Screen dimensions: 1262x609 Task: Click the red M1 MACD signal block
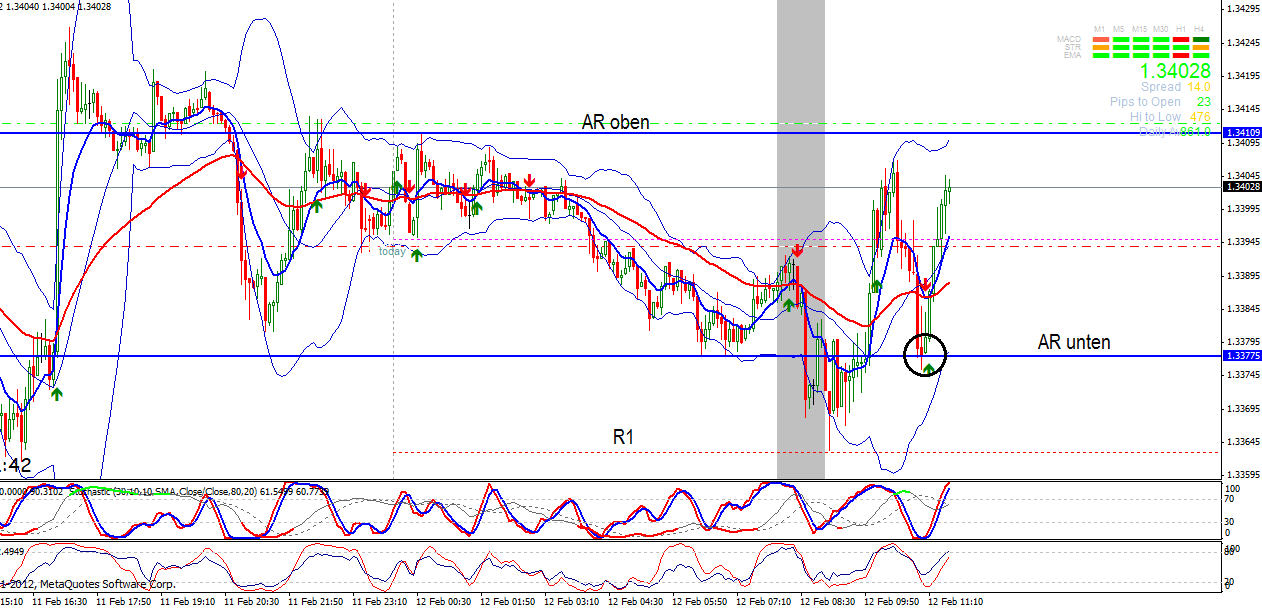pos(1100,39)
